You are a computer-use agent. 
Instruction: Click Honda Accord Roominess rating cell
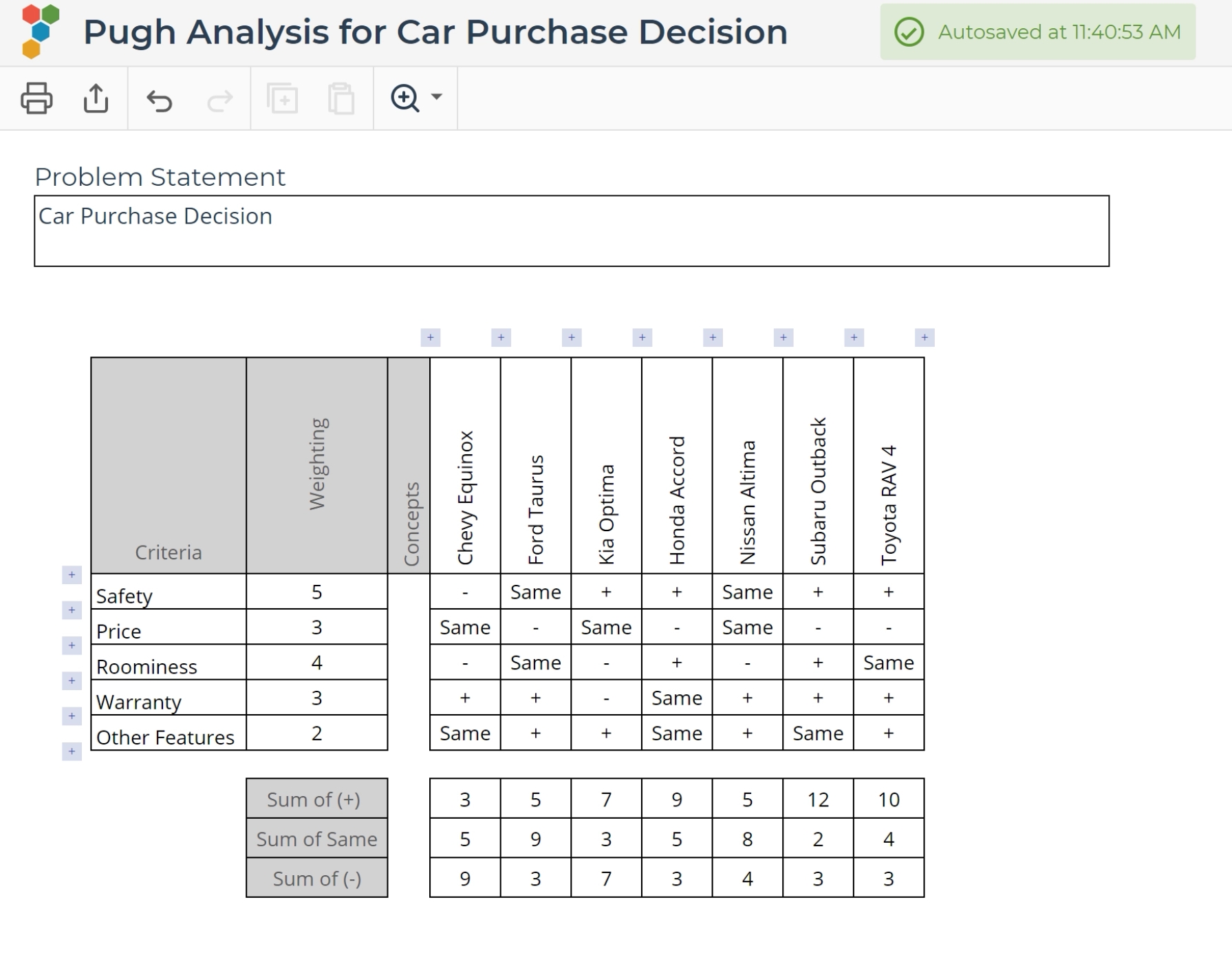point(677,663)
